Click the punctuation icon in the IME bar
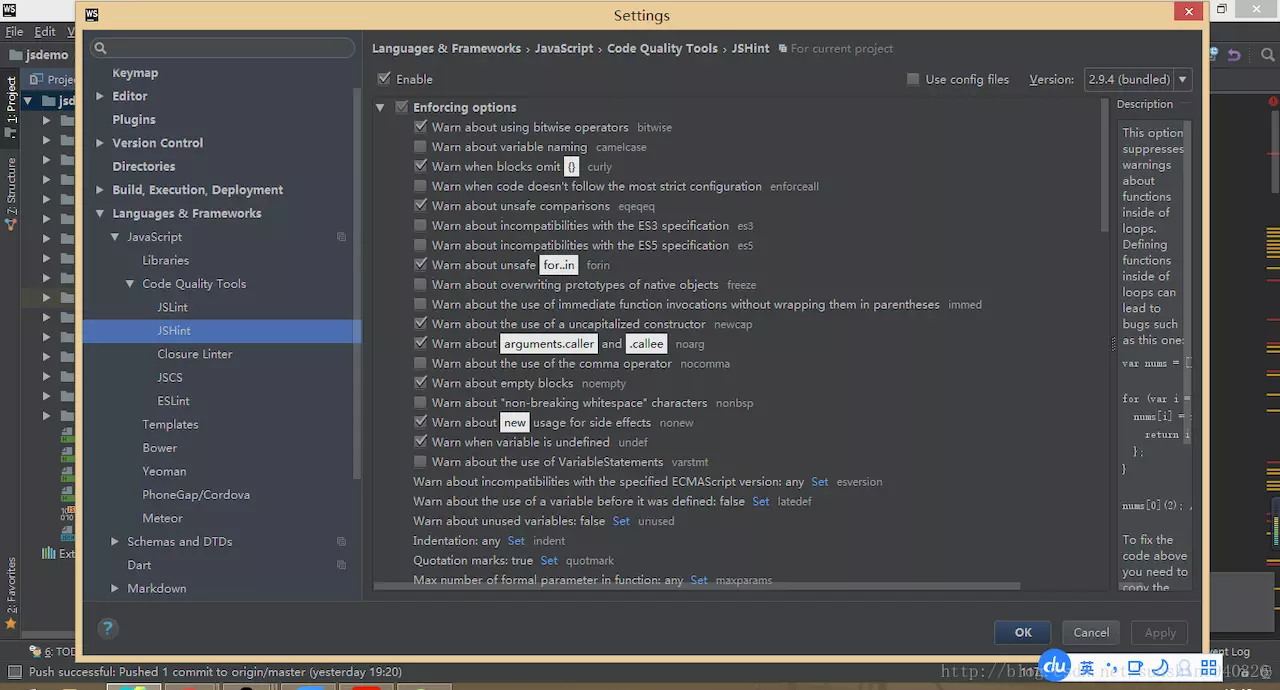The image size is (1280, 690). tap(1112, 668)
